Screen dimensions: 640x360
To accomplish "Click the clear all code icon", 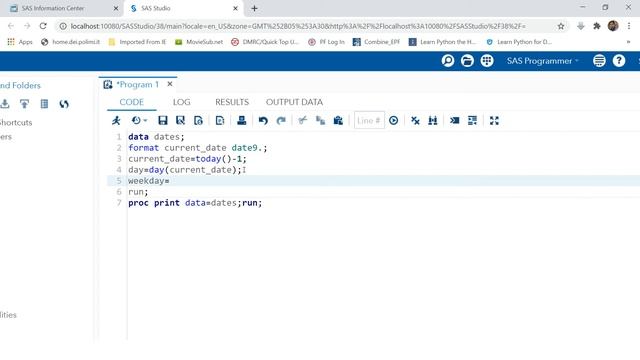I will 415,120.
